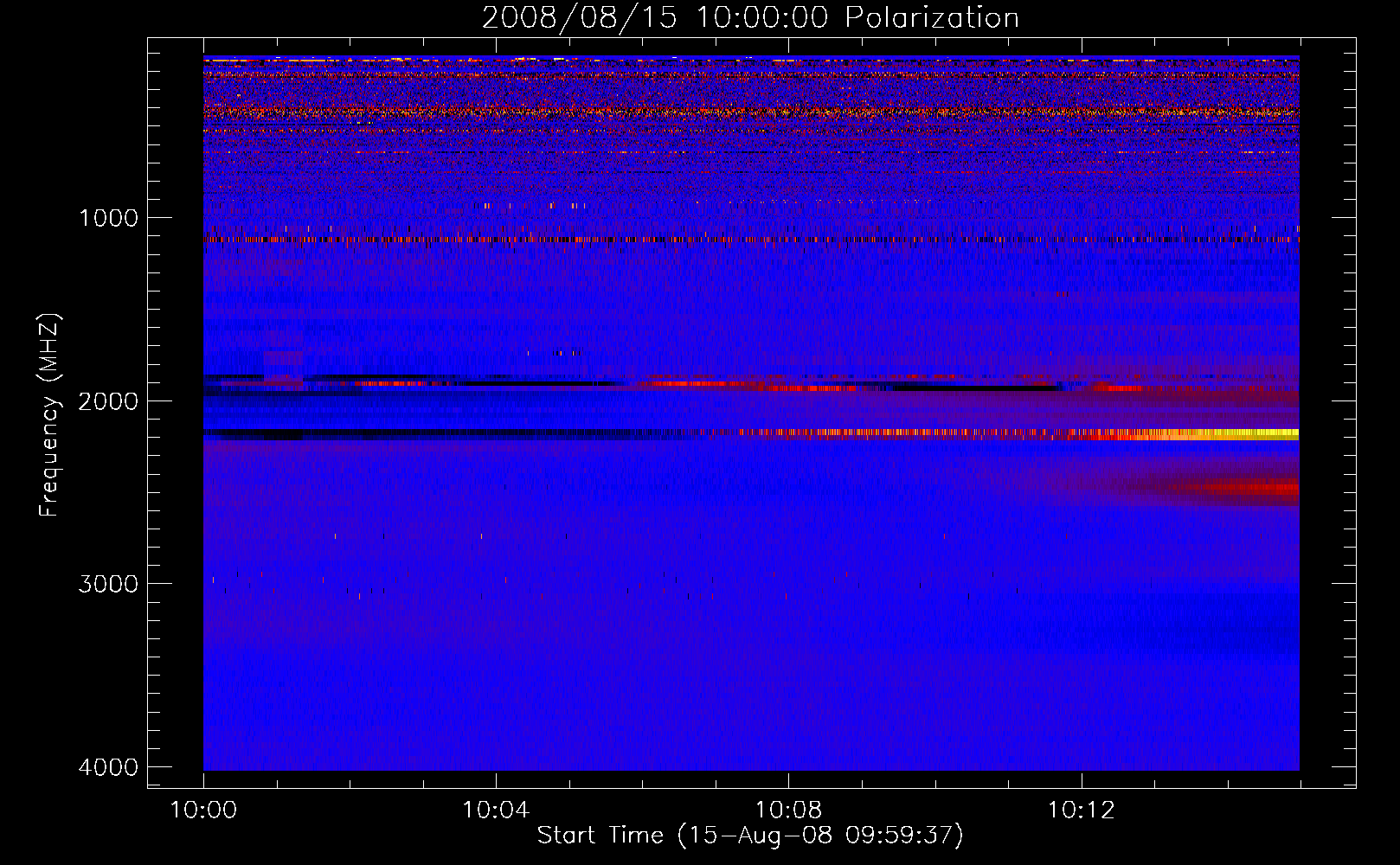Image resolution: width=1400 pixels, height=865 pixels.
Task: Click the 10:08 time tick label
Action: click(788, 811)
